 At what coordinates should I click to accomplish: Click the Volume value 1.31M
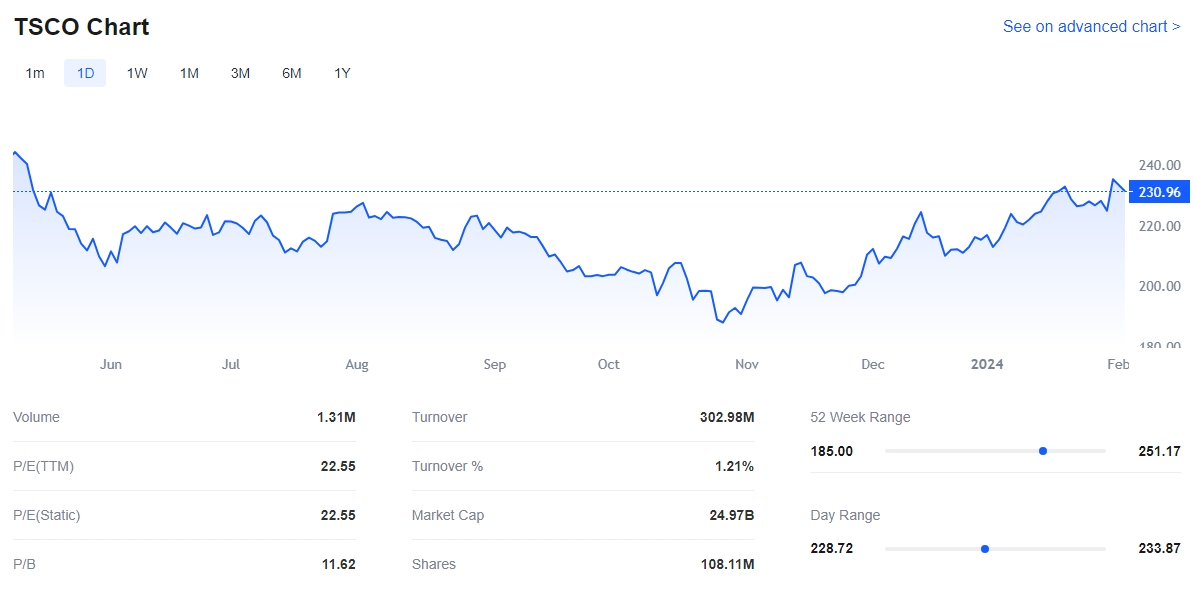336,417
